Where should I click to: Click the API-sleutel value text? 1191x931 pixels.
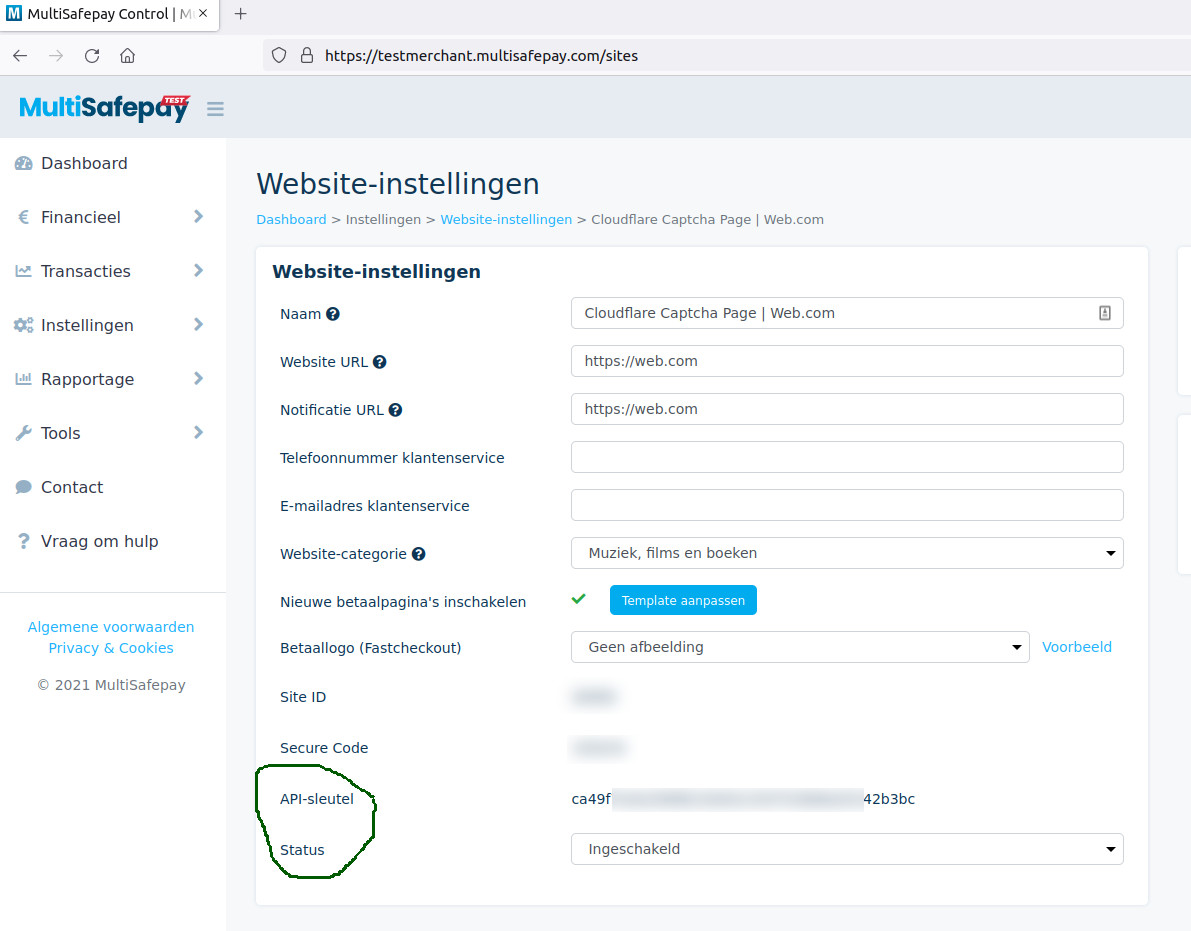(x=743, y=799)
